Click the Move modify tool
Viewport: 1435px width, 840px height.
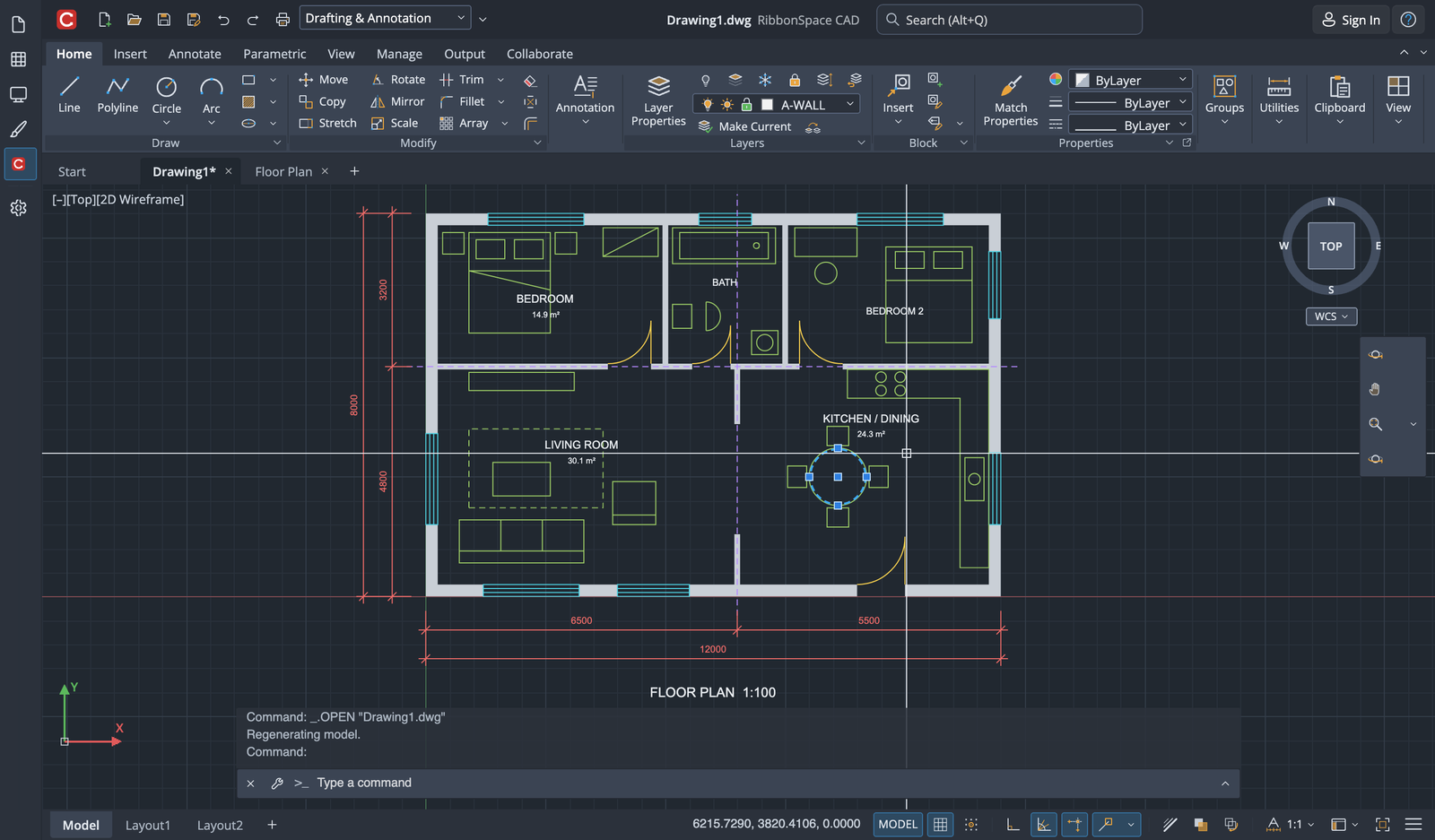[324, 80]
